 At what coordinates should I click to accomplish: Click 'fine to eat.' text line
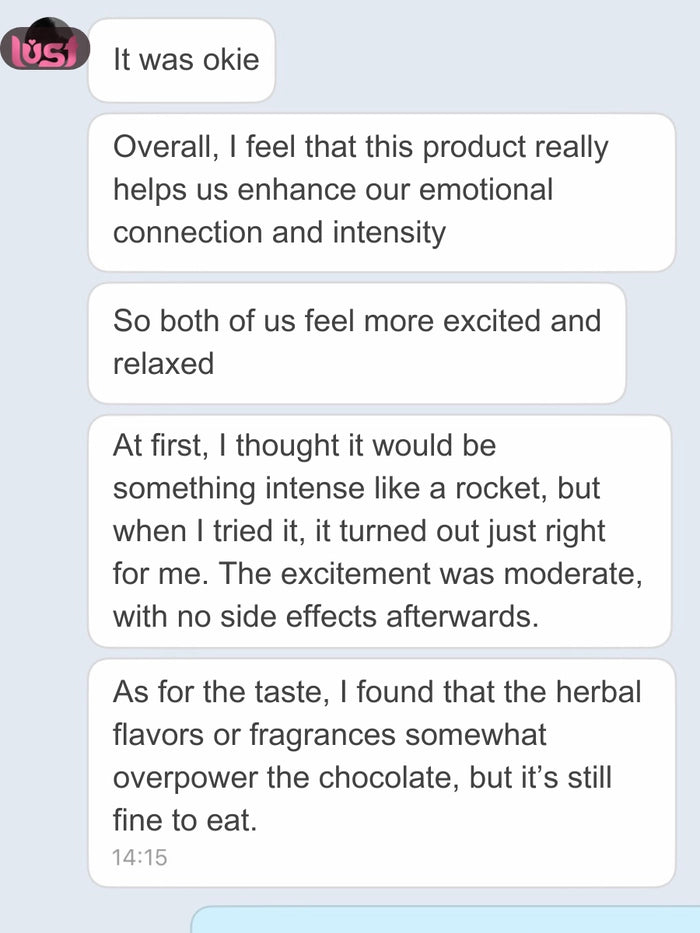tap(185, 822)
